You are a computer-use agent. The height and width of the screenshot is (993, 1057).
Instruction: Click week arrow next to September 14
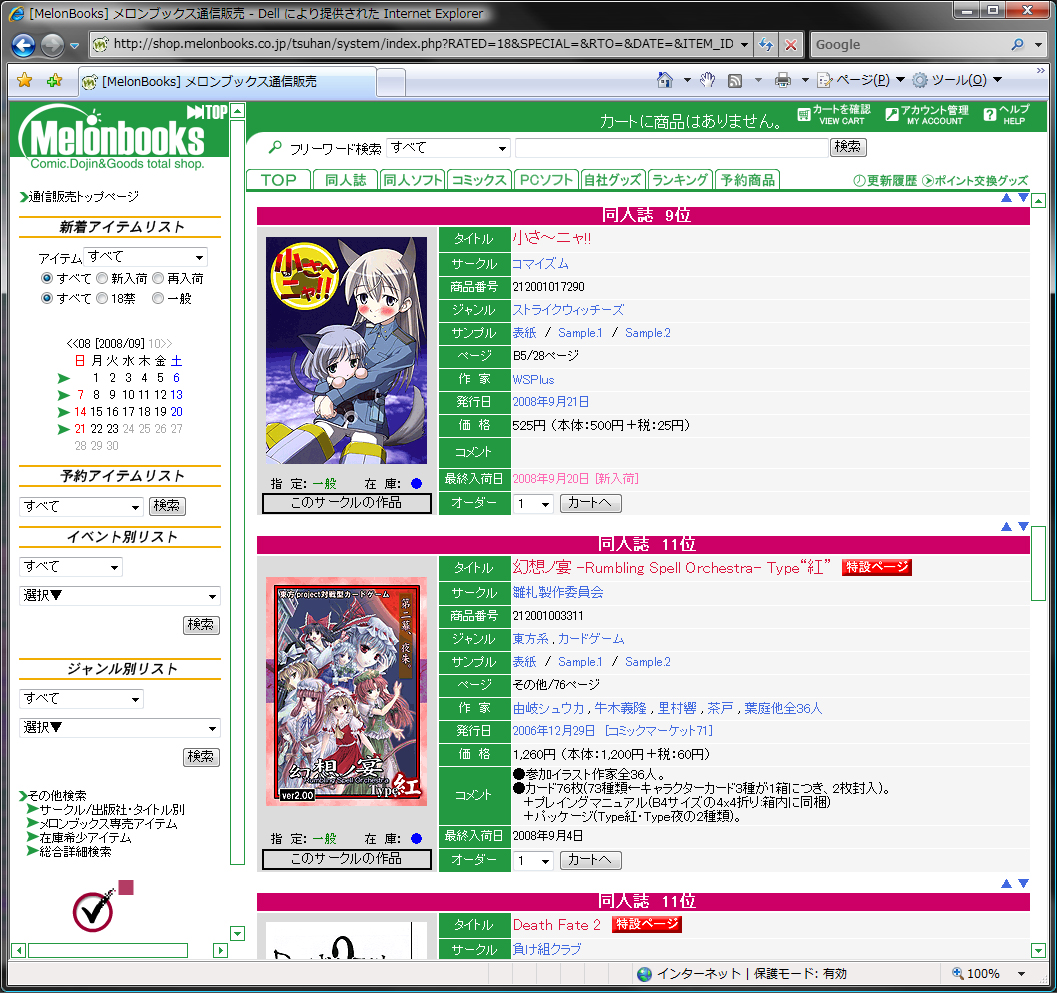click(64, 412)
